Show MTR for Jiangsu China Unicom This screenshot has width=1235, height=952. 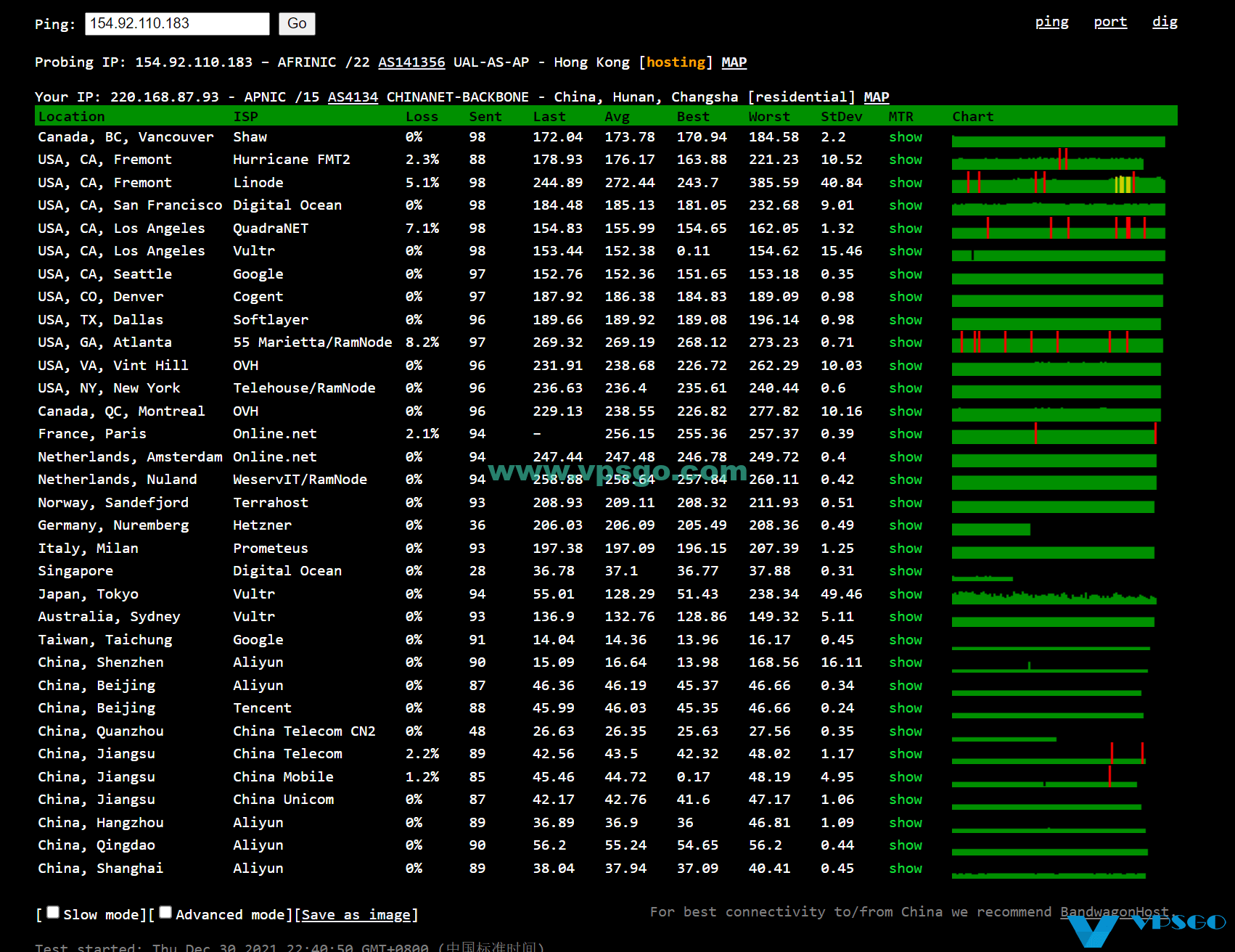pyautogui.click(x=906, y=800)
